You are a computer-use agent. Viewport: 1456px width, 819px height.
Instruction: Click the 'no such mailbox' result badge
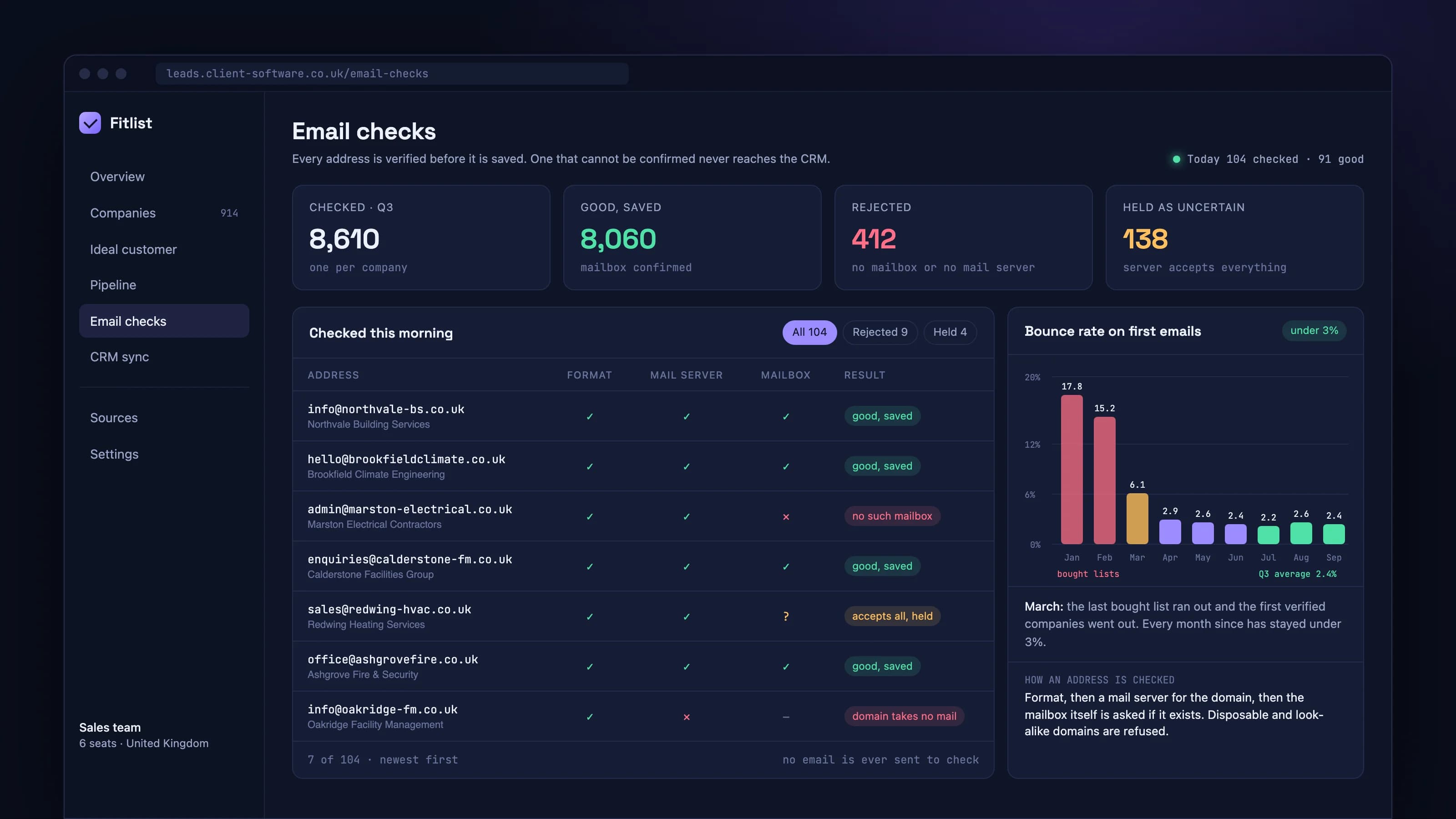click(x=892, y=516)
